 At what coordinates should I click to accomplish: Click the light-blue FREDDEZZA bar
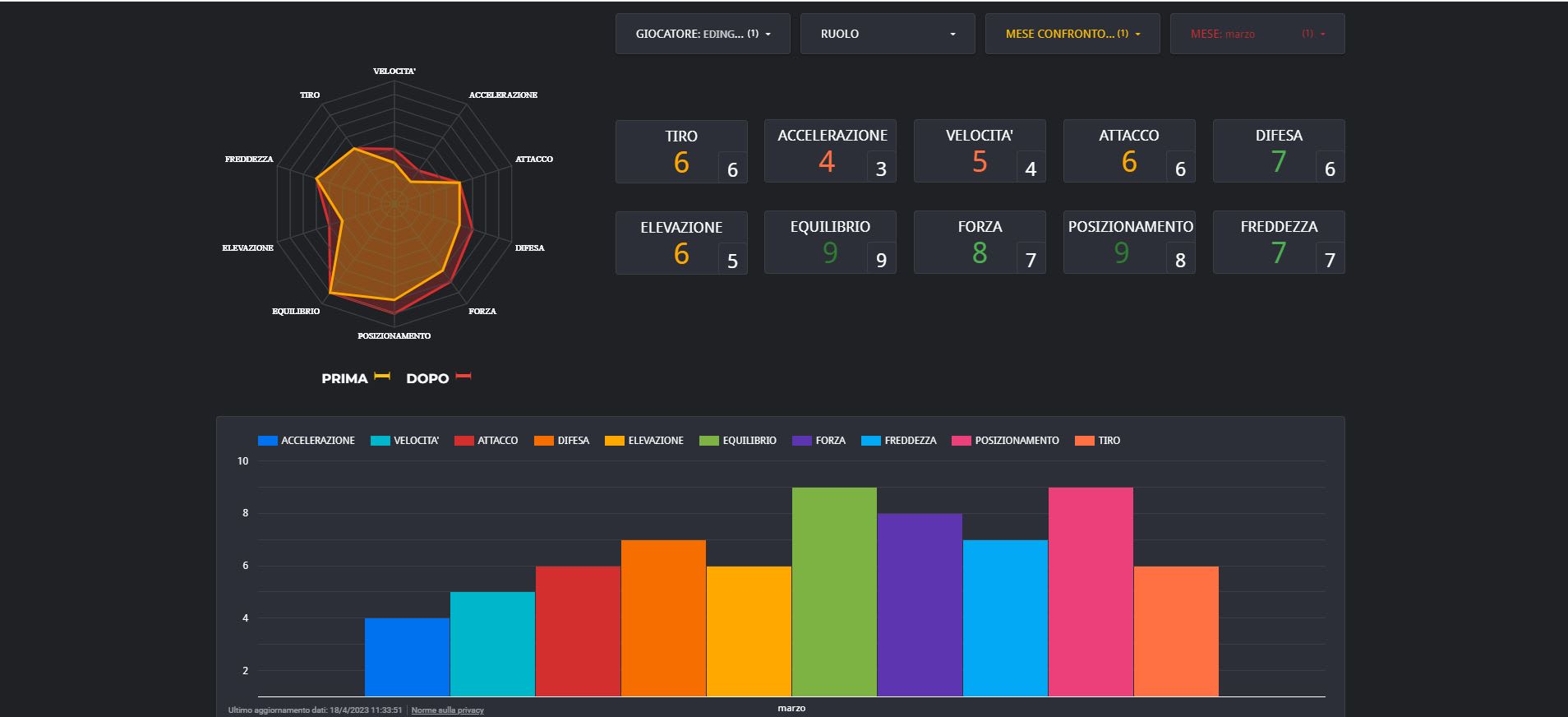(x=1005, y=618)
